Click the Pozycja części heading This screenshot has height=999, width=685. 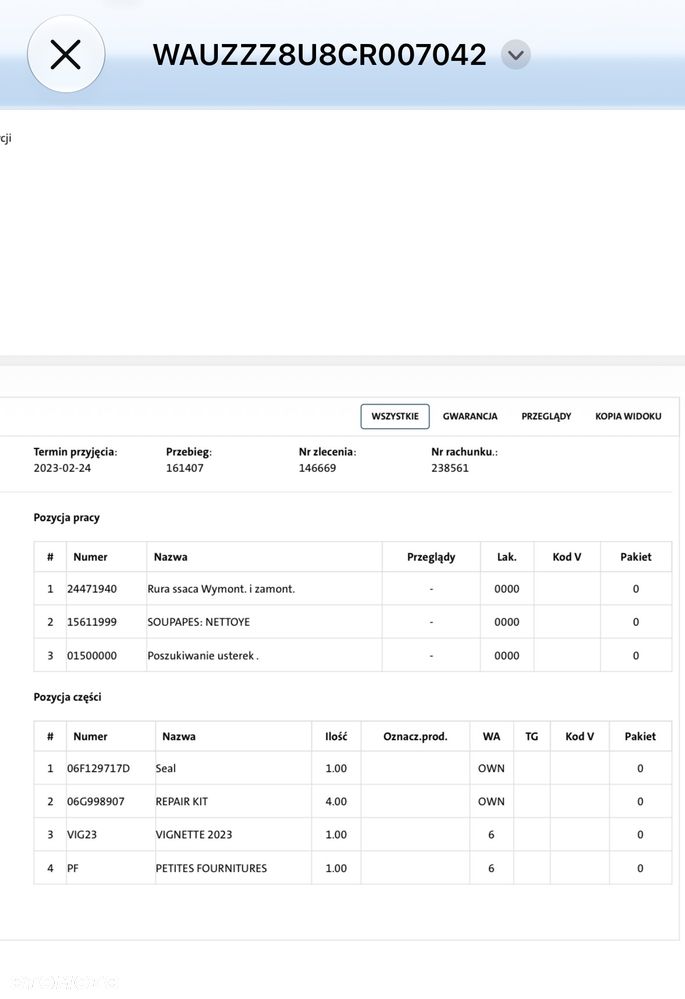pyautogui.click(x=68, y=697)
